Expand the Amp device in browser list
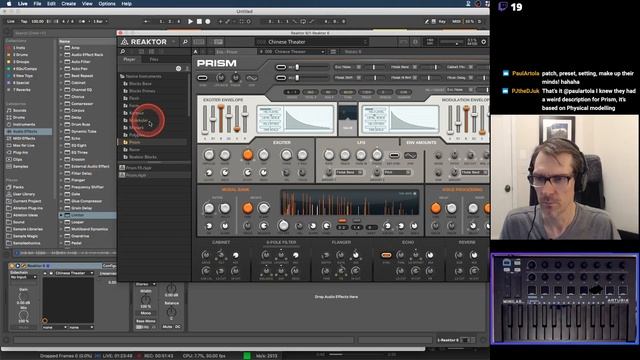The height and width of the screenshot is (360, 640). click(61, 48)
